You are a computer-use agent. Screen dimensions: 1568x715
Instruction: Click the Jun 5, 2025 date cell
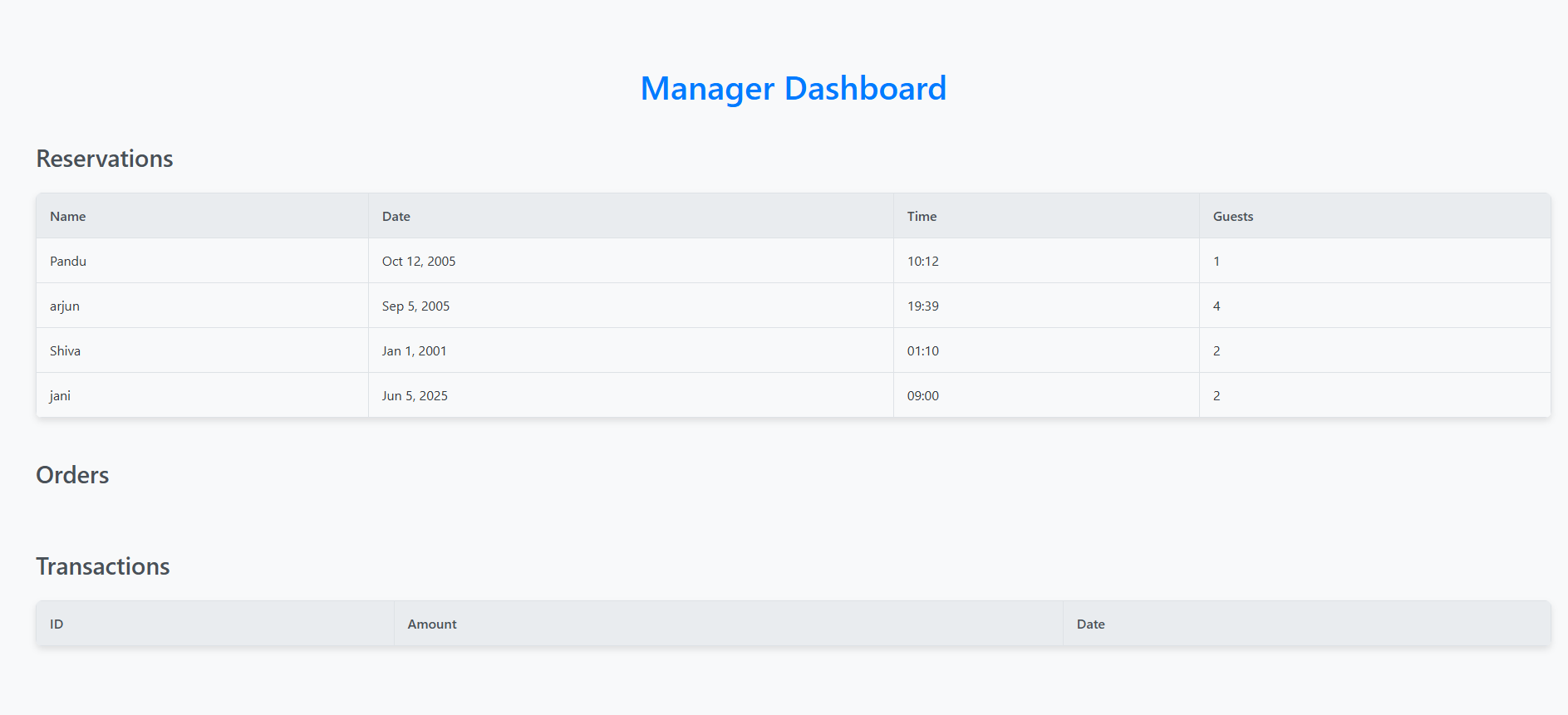point(415,396)
